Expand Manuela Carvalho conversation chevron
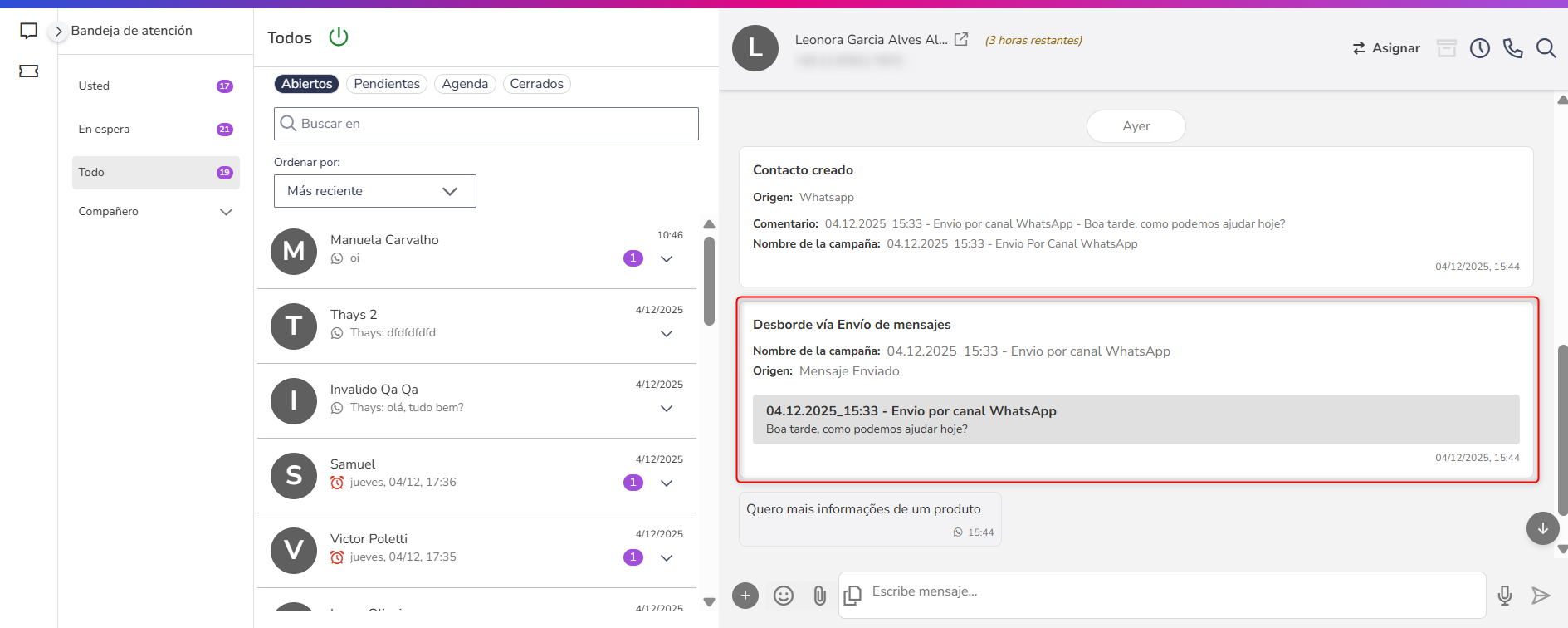The image size is (1568, 628). (667, 258)
